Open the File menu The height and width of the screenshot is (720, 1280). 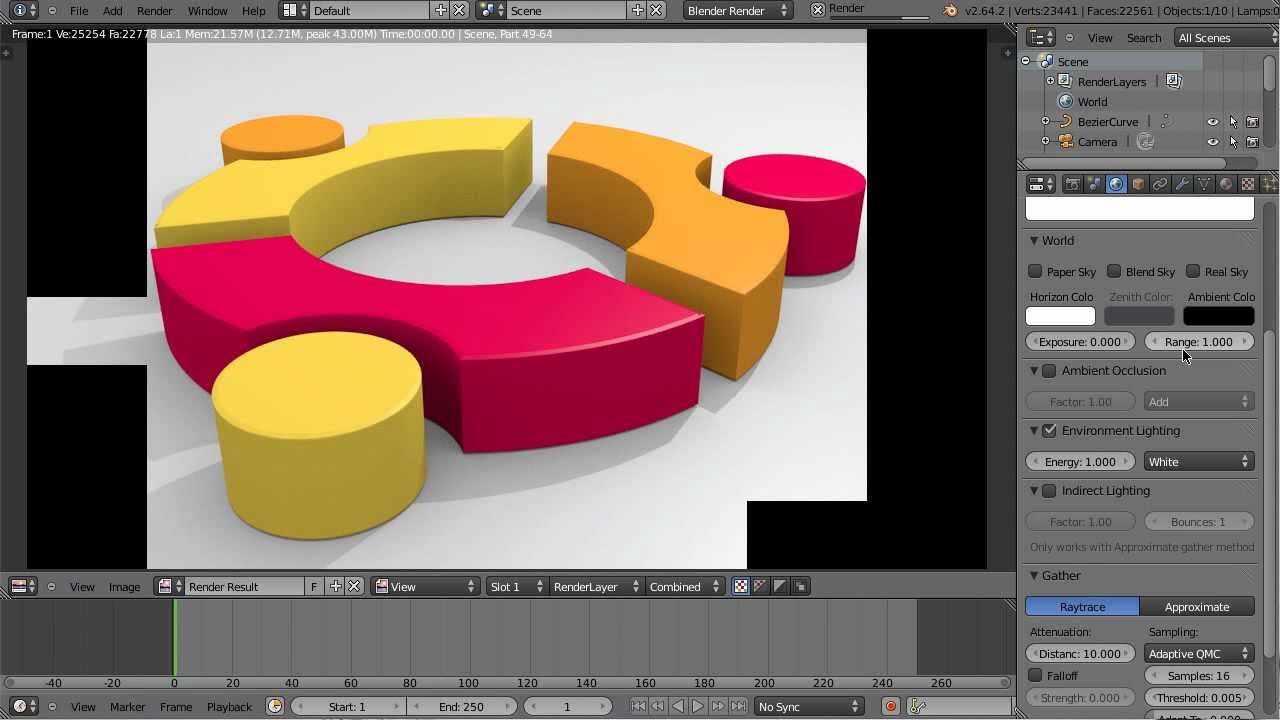point(79,10)
